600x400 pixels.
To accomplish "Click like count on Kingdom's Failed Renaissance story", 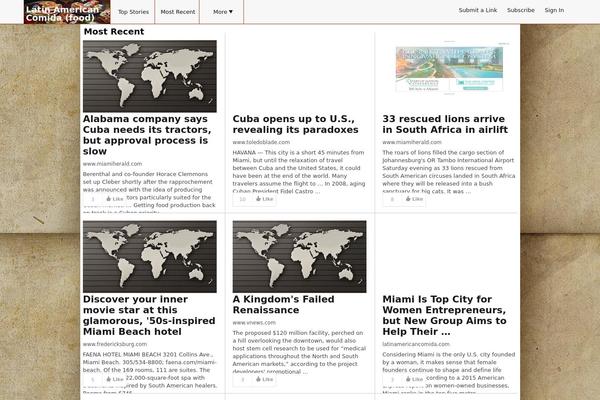I will 242,379.
